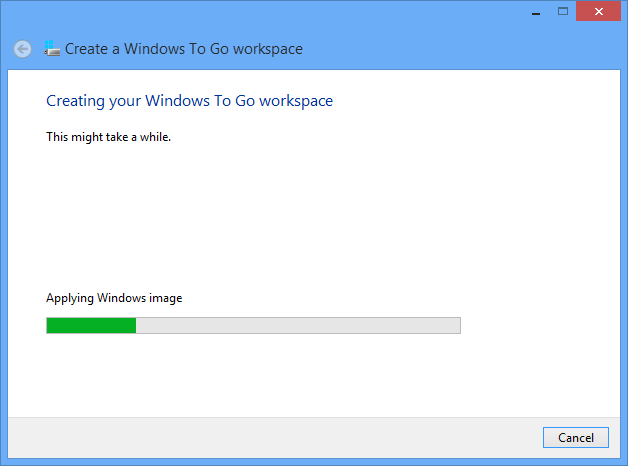This screenshot has width=628, height=466.
Task: Click the 'Creating your Windows To Go workspace' heading
Action: click(189, 101)
